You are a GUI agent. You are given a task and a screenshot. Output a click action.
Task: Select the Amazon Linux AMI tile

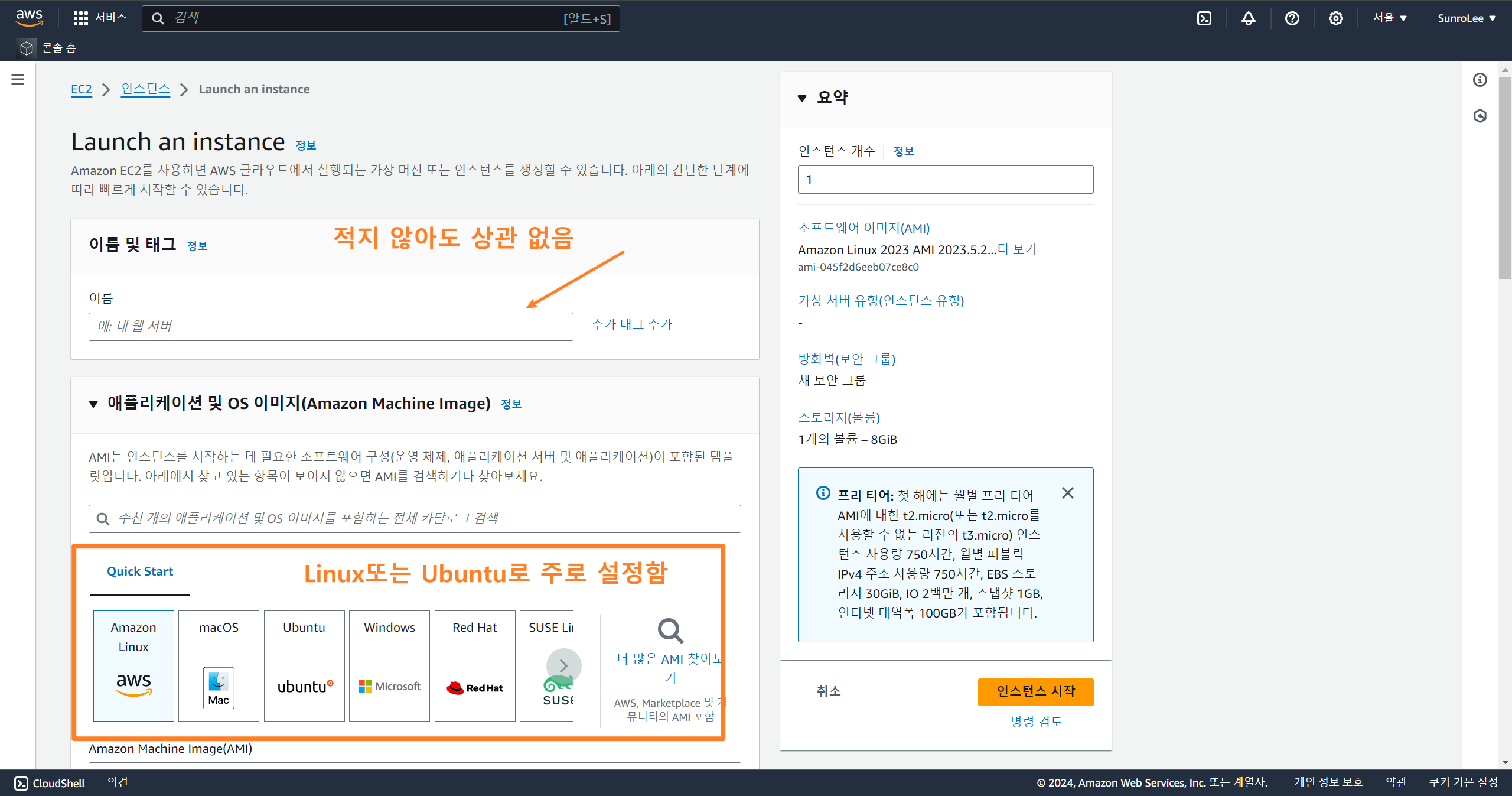[133, 665]
